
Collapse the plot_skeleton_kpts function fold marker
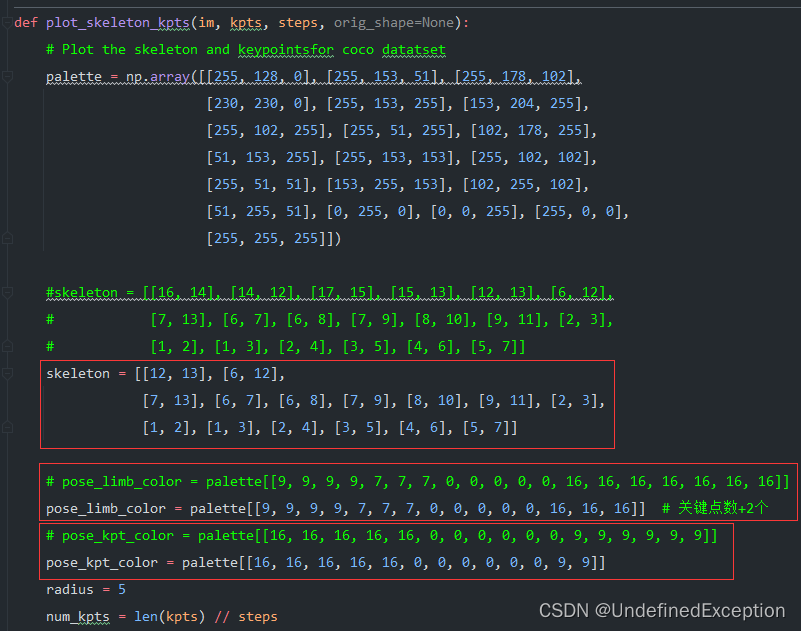7,23
